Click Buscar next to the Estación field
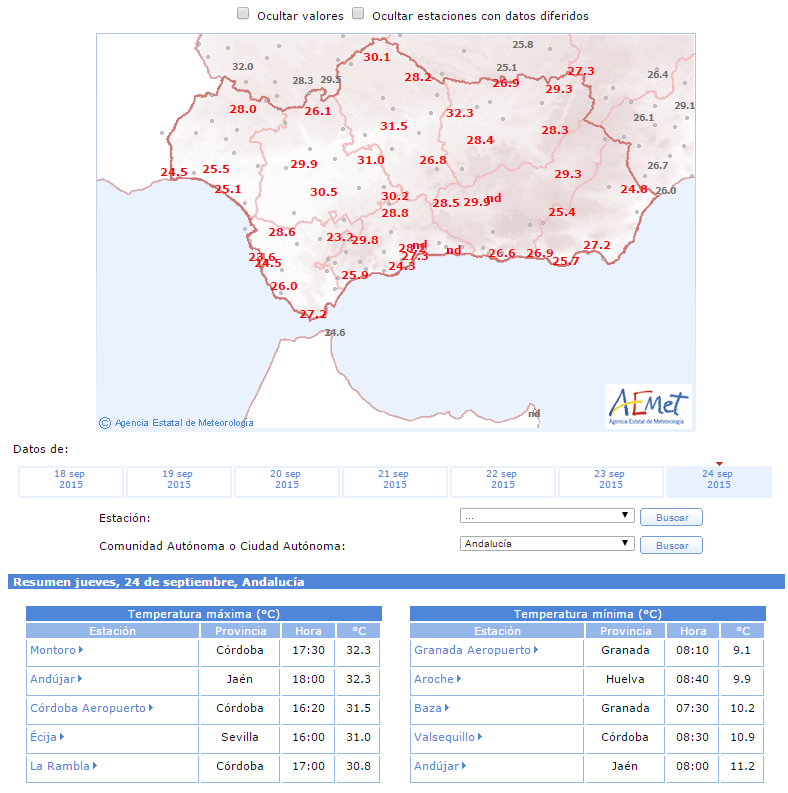Screen dimensions: 788x793 tap(671, 517)
